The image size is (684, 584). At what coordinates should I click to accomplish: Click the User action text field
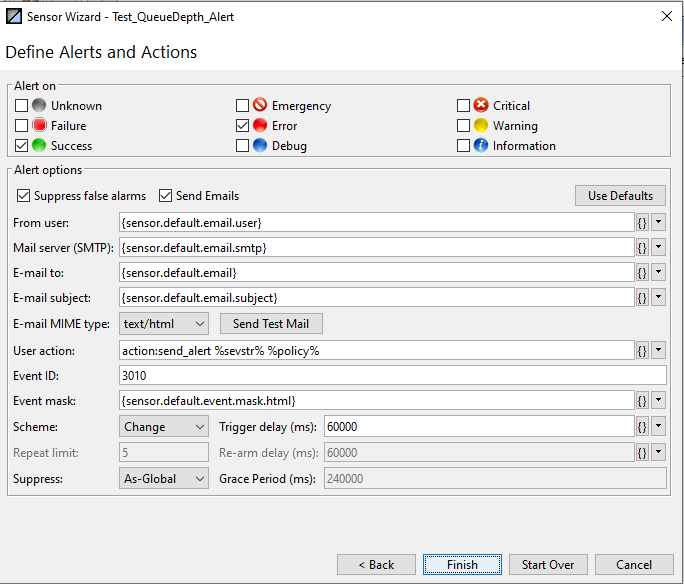376,351
